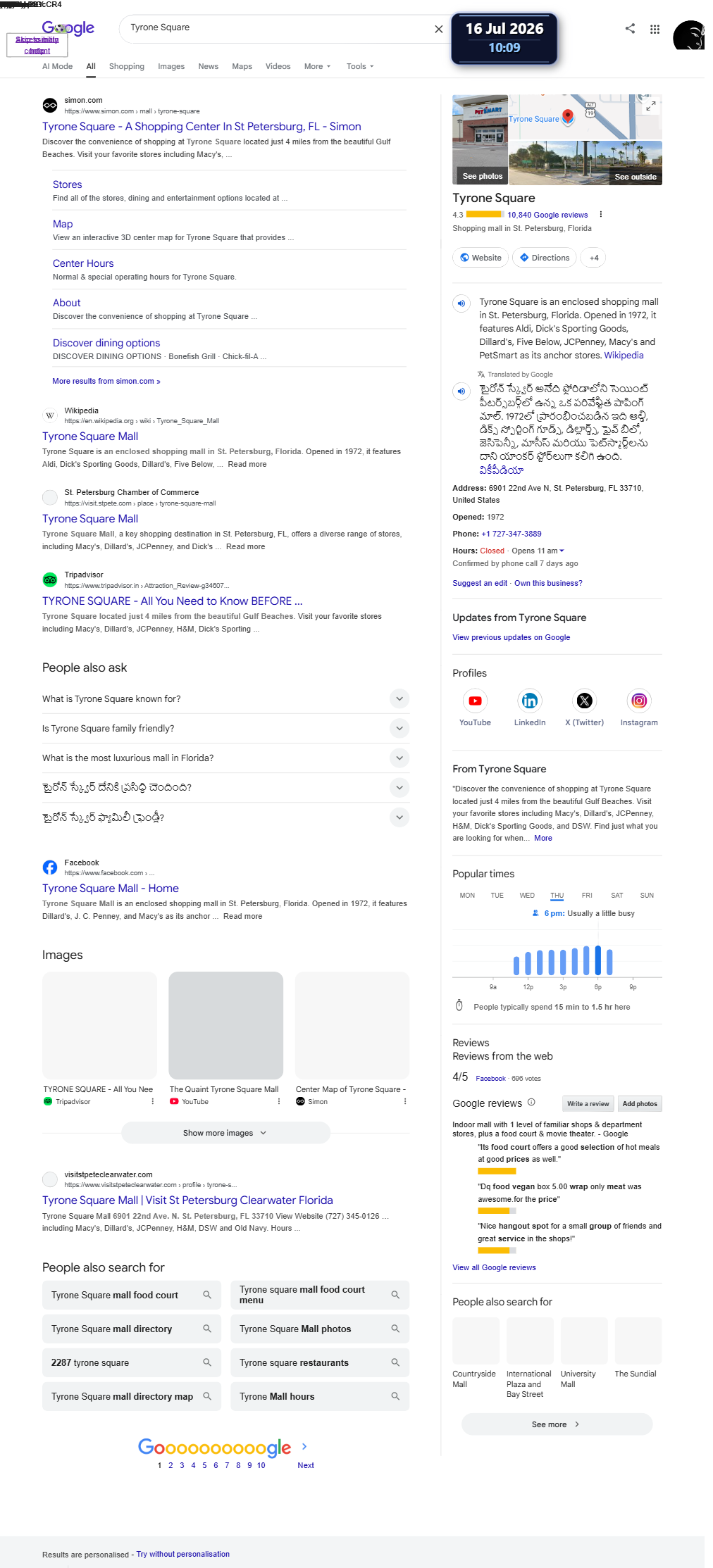
Task: Select MON in Popular times
Action: coord(467,896)
